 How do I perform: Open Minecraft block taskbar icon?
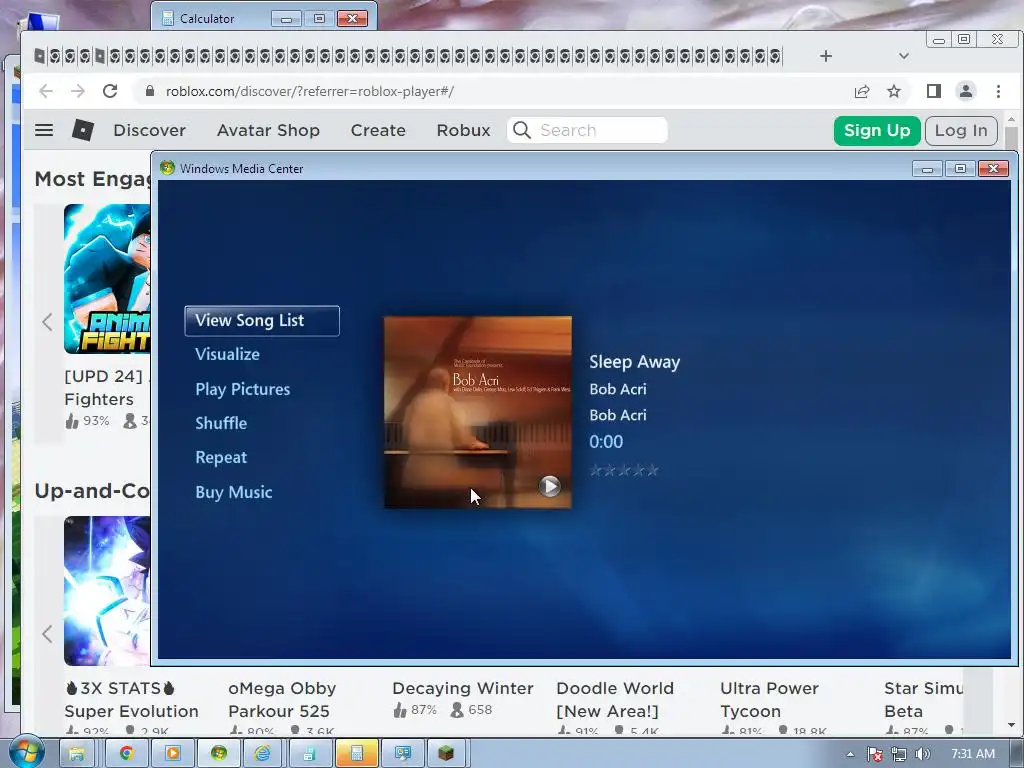click(x=446, y=754)
